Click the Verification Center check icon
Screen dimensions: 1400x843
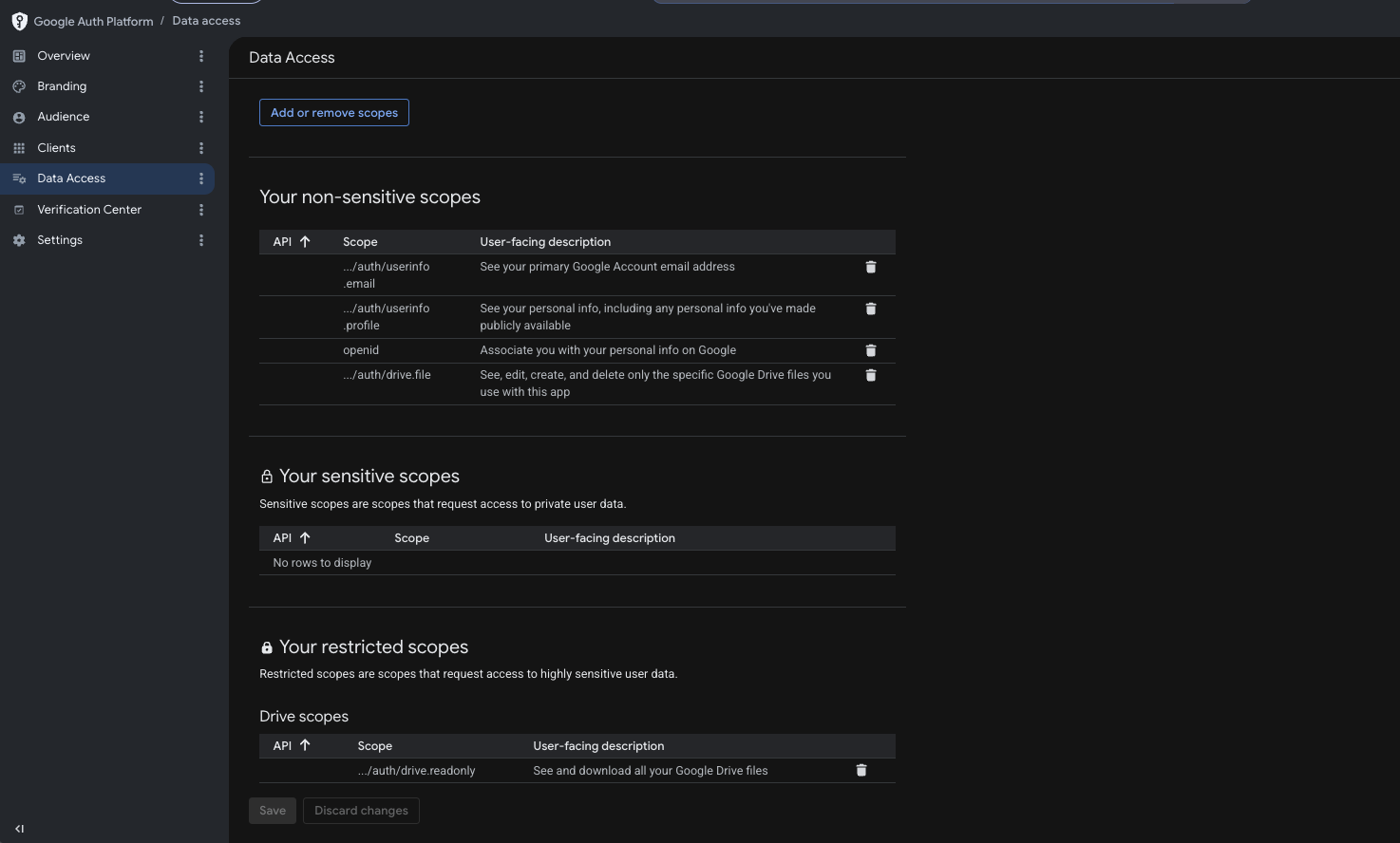[19, 210]
